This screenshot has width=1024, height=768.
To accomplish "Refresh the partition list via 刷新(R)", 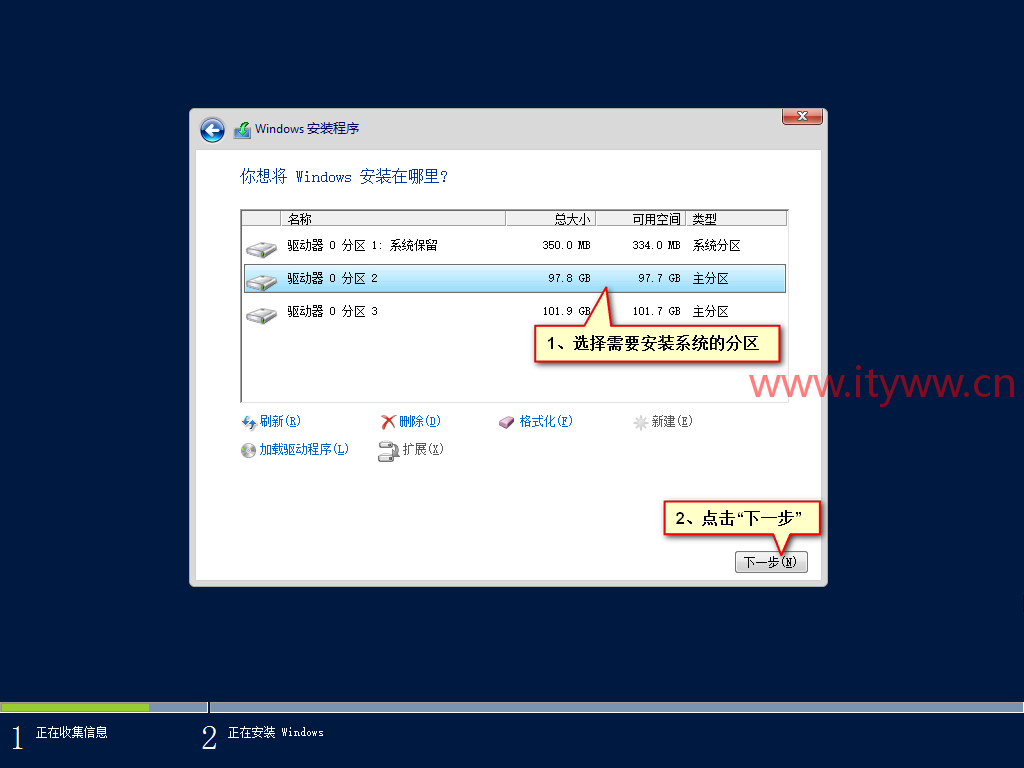I will 280,421.
